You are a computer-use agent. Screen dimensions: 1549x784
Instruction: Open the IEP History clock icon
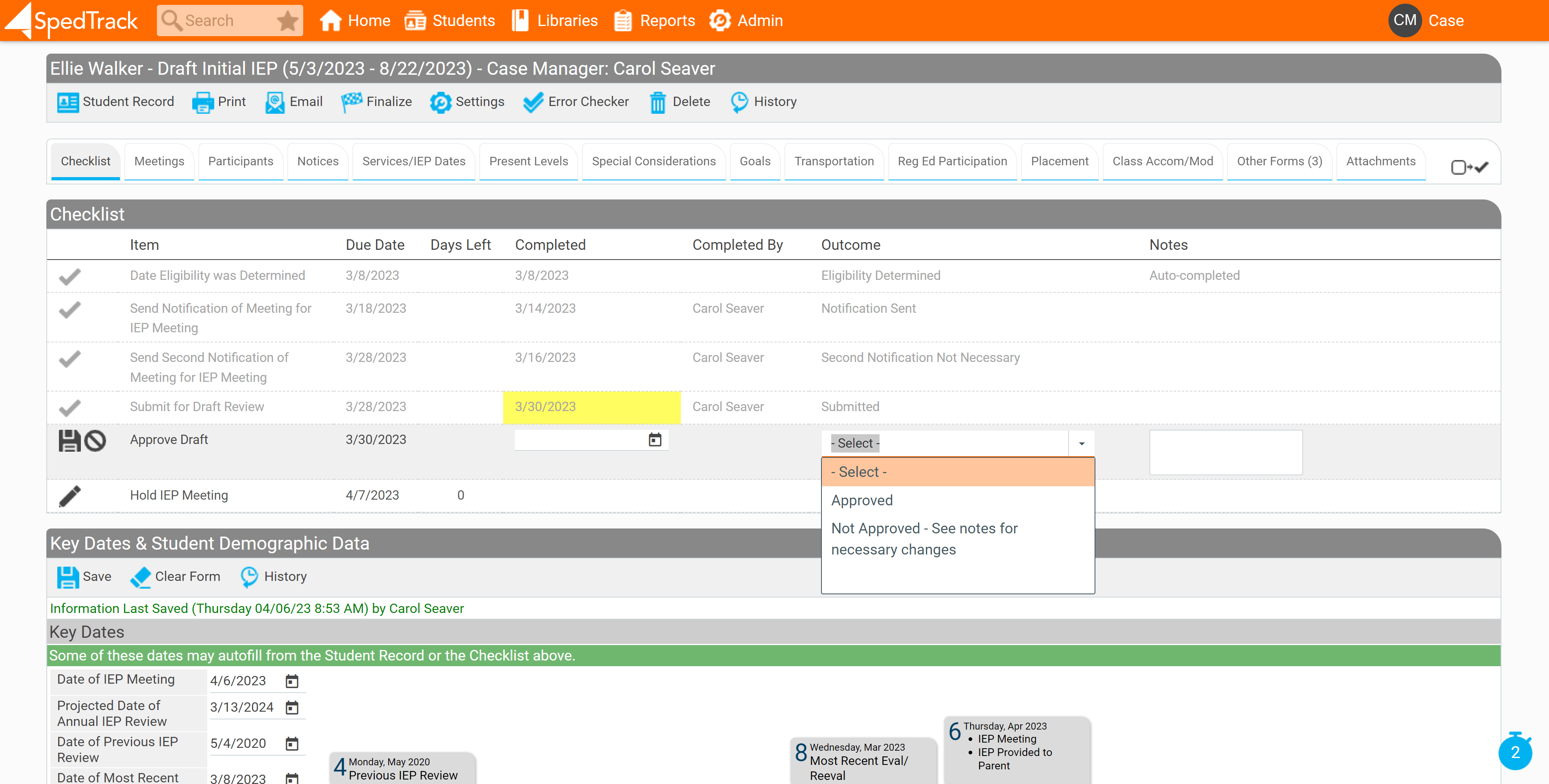(739, 102)
